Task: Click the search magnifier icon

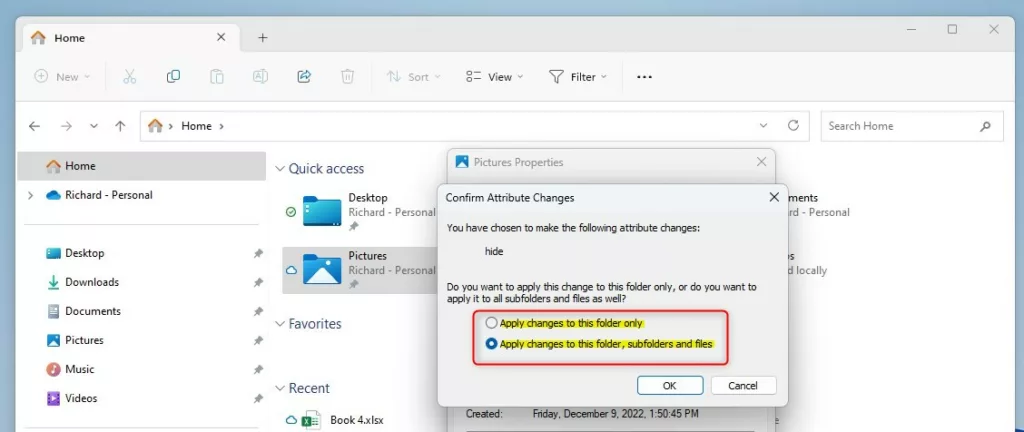Action: [985, 127]
